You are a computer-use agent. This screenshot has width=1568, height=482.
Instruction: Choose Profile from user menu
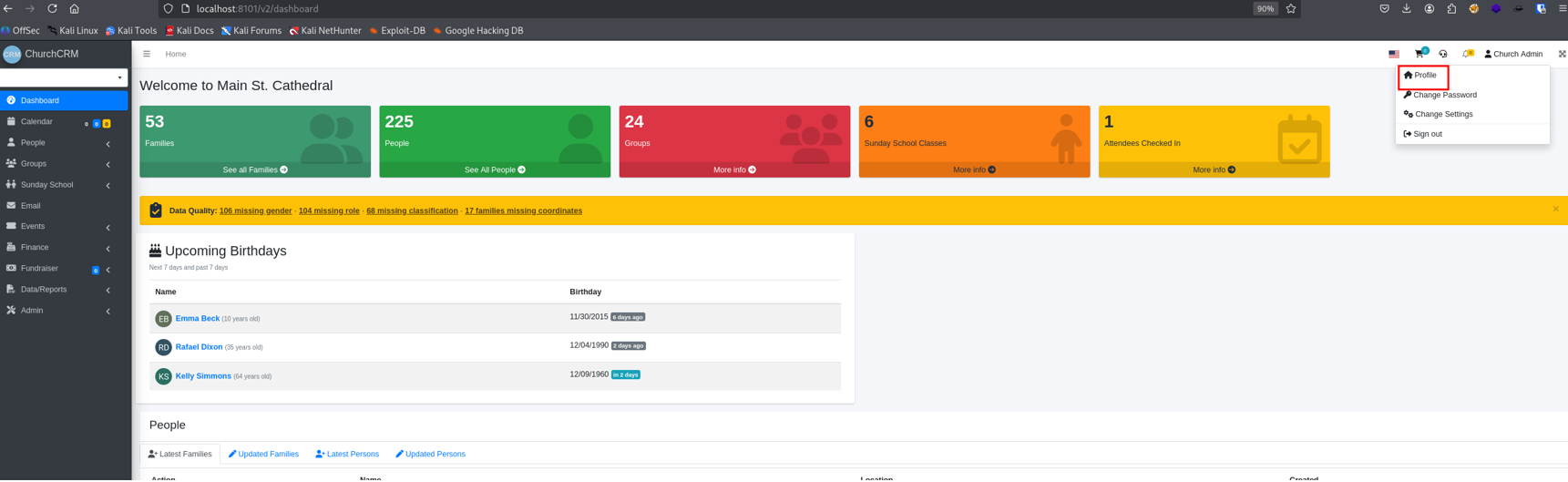click(x=1471, y=76)
